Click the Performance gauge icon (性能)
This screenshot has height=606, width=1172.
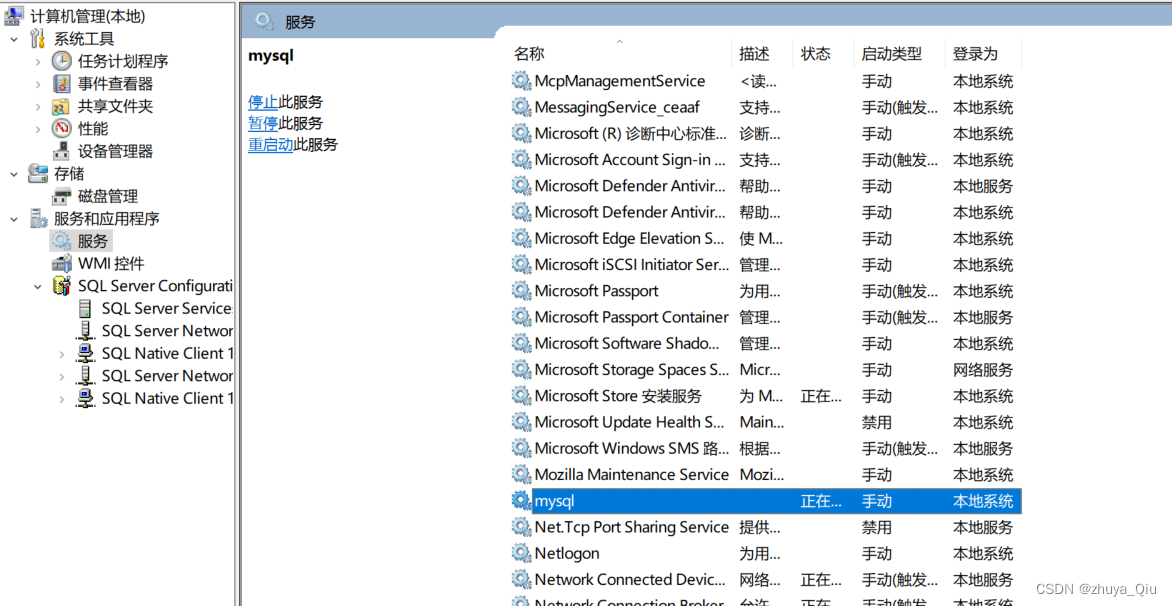tap(61, 129)
